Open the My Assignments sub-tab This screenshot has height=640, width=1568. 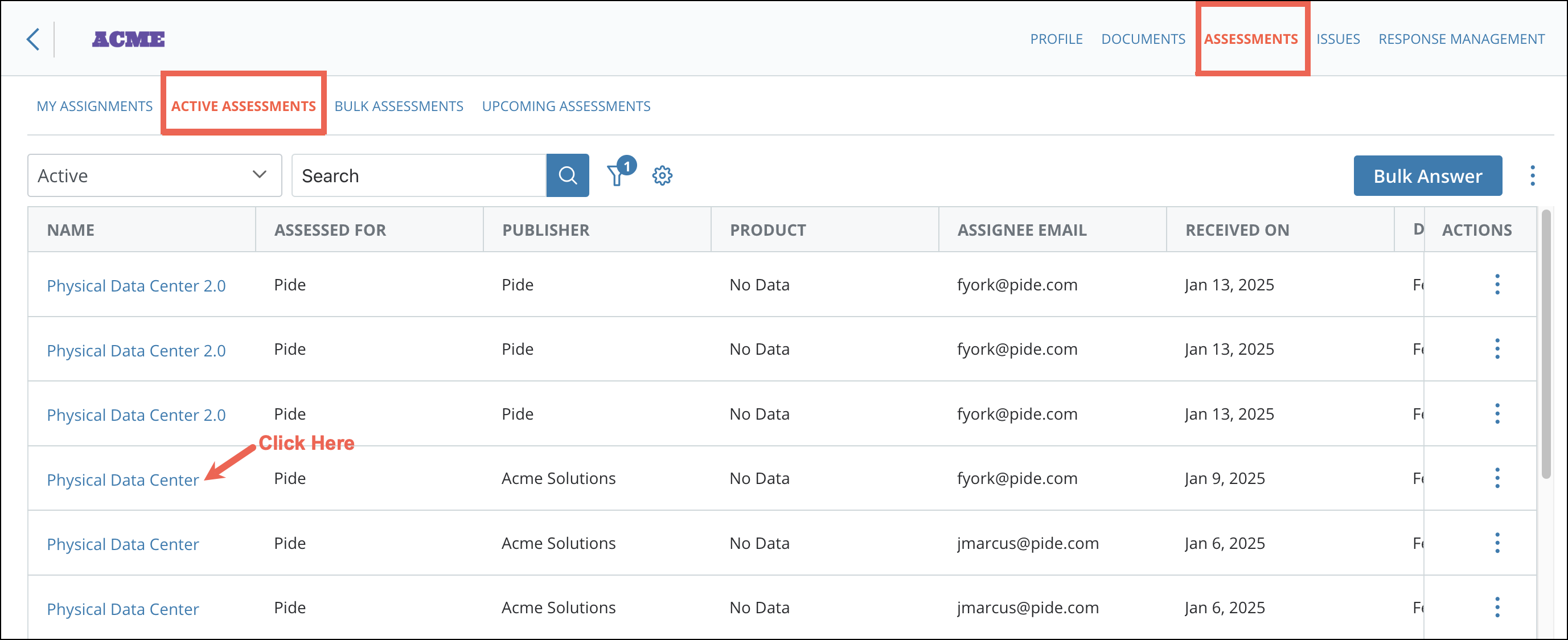click(95, 106)
